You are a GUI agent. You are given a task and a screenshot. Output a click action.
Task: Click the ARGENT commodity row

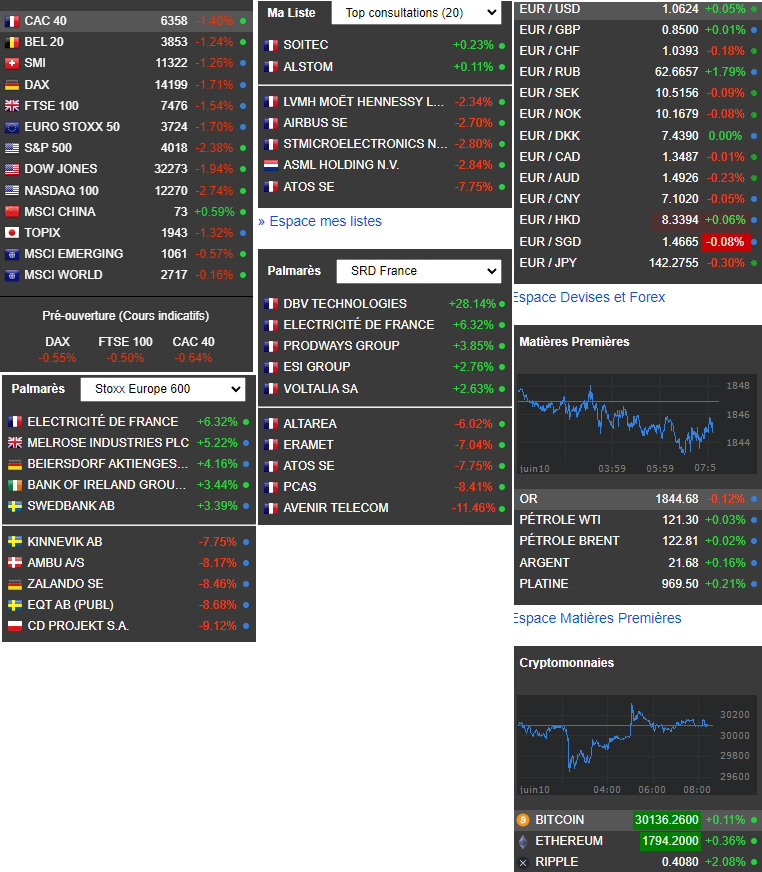click(x=638, y=563)
